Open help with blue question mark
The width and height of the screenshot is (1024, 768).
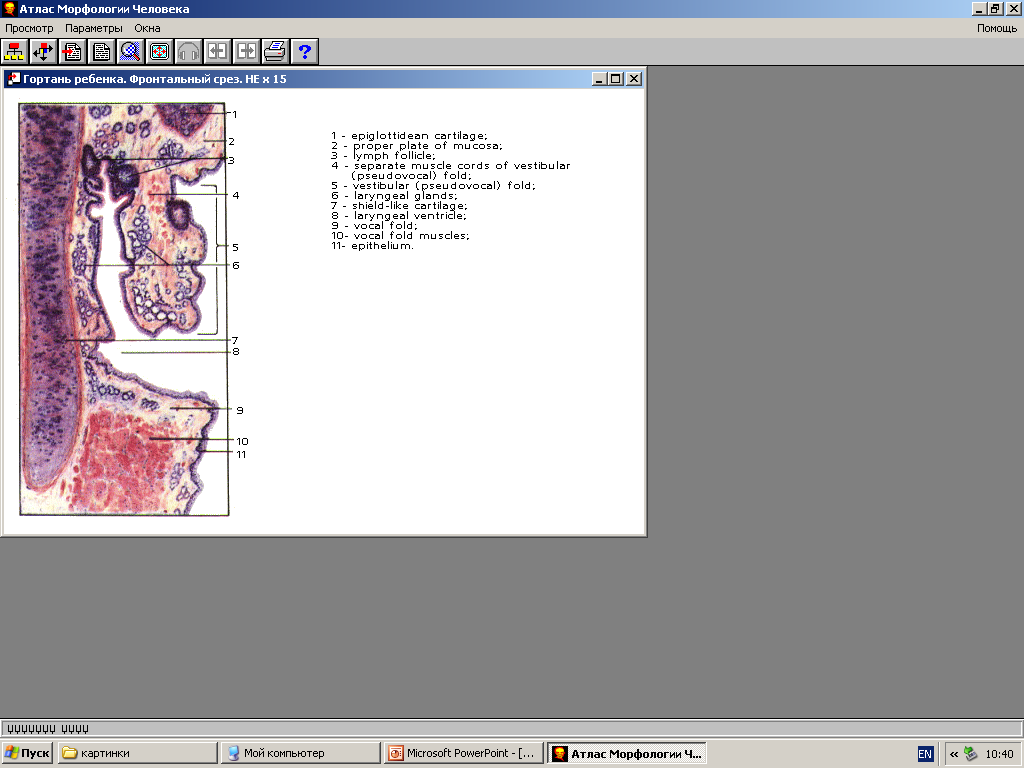click(304, 52)
